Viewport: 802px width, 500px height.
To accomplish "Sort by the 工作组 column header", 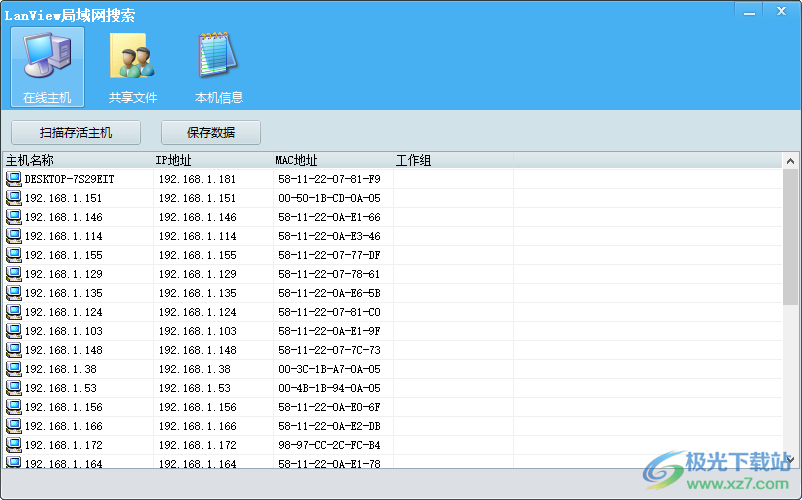I will (x=453, y=161).
